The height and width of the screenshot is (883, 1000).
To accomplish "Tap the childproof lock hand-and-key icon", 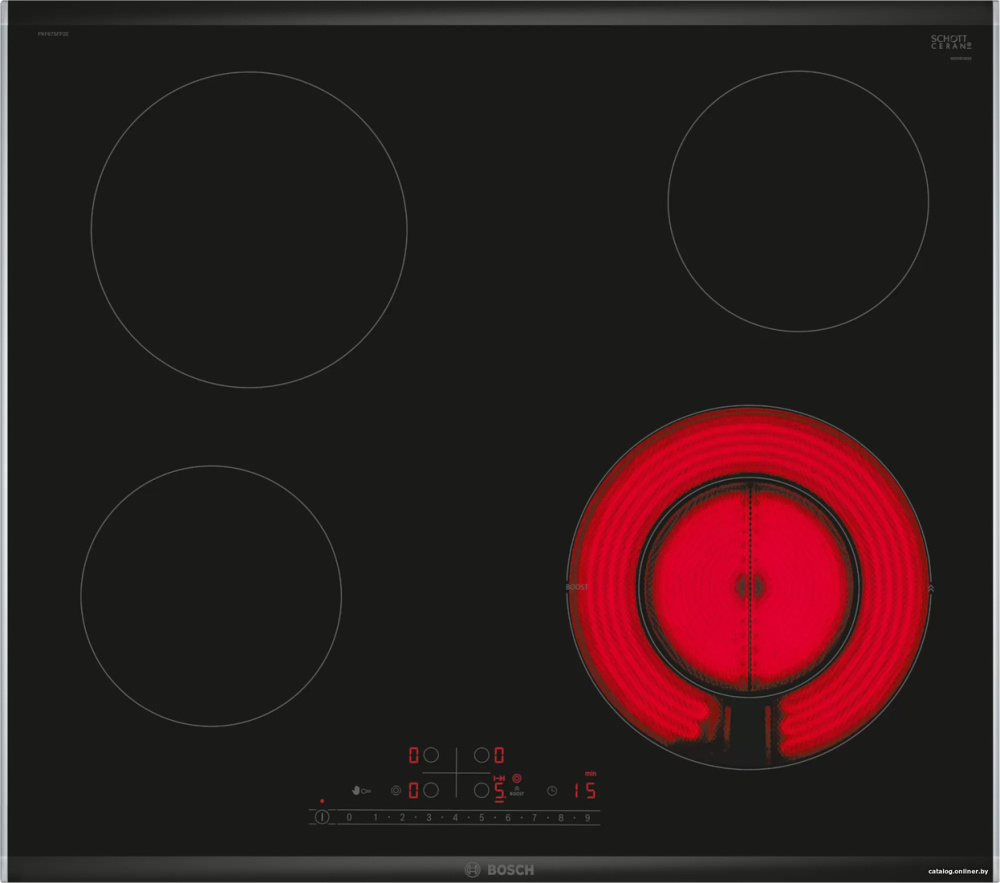I will tap(361, 790).
